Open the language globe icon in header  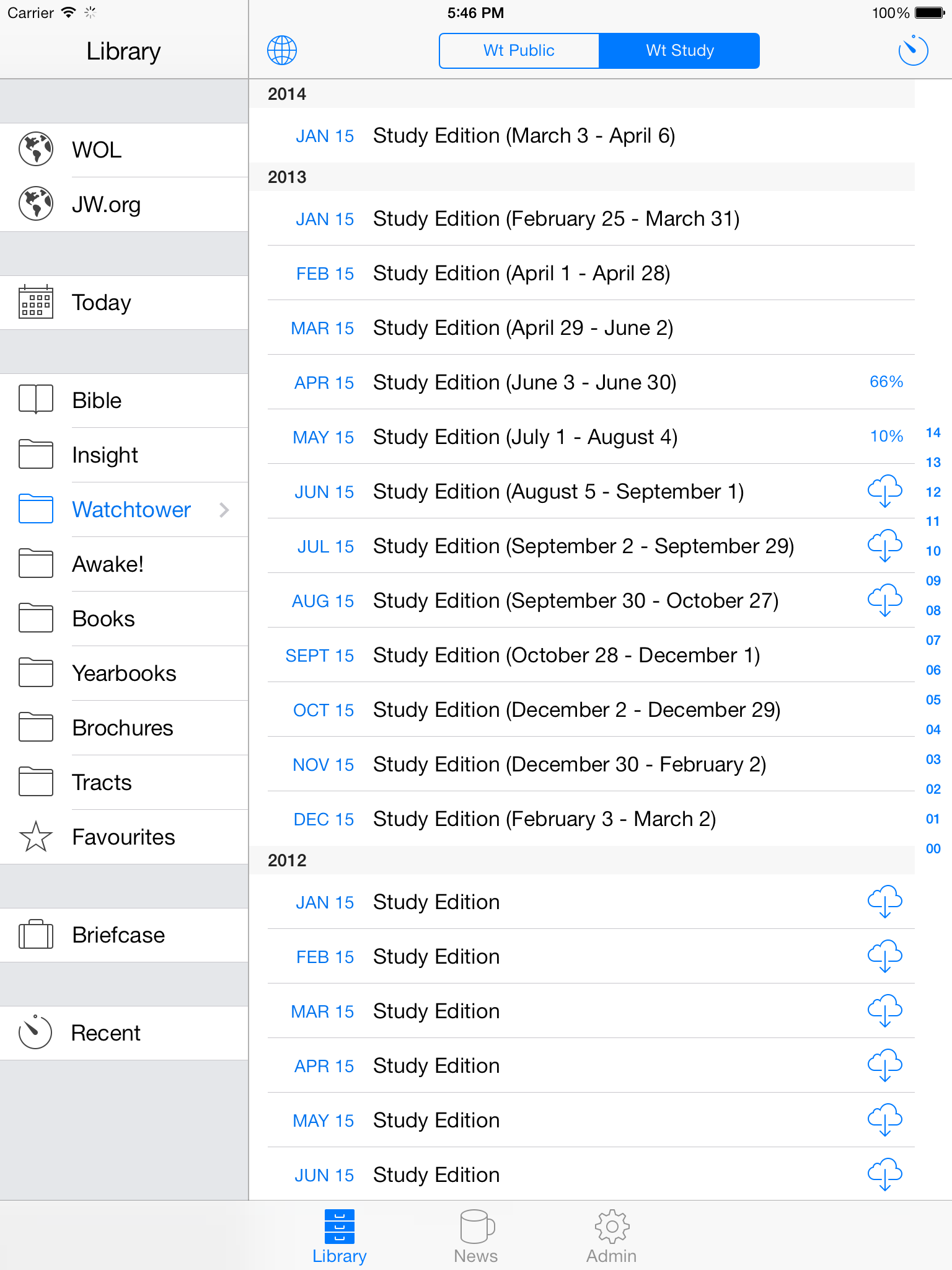(282, 50)
